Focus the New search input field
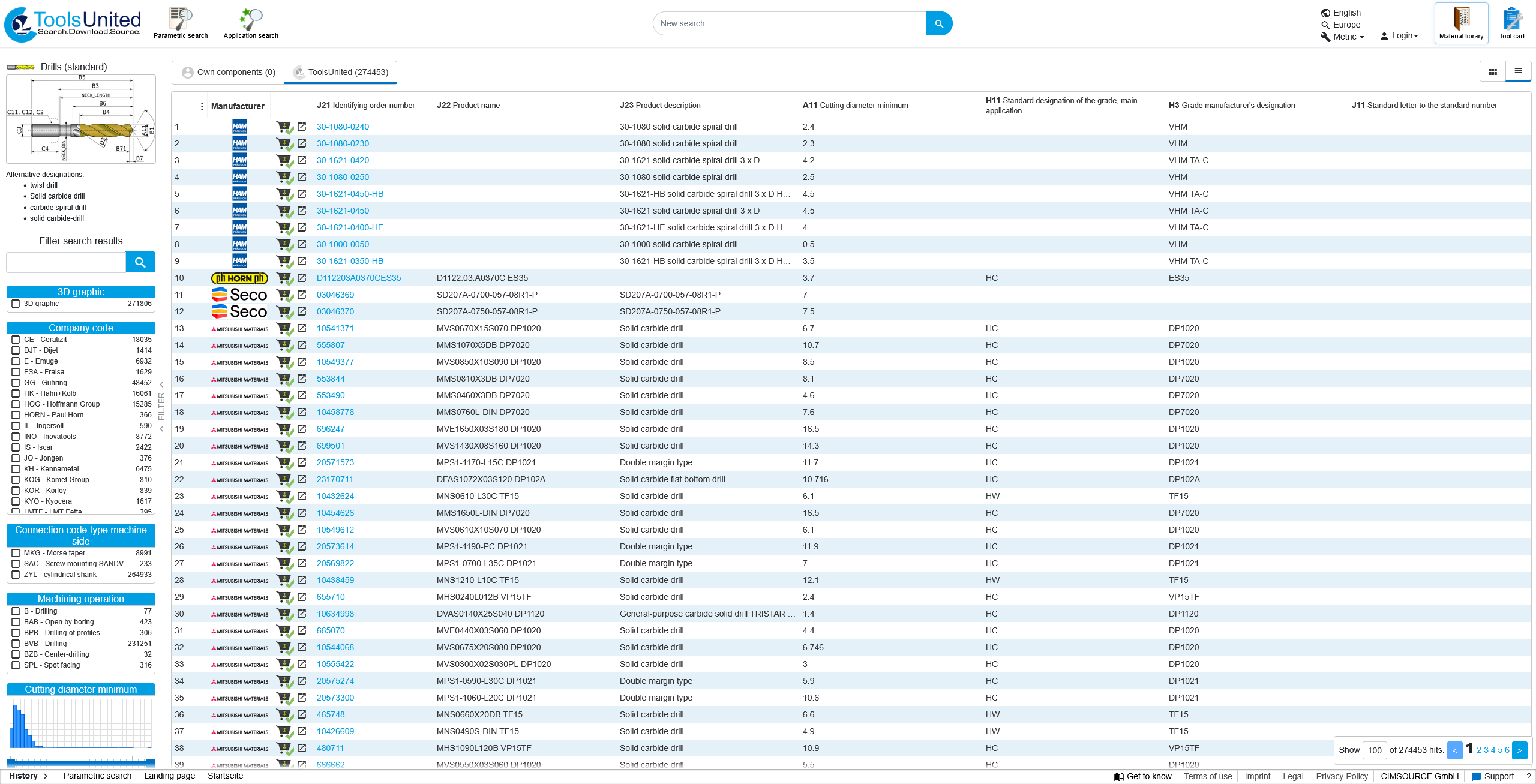Screen dimensions: 1536x784 790,23
